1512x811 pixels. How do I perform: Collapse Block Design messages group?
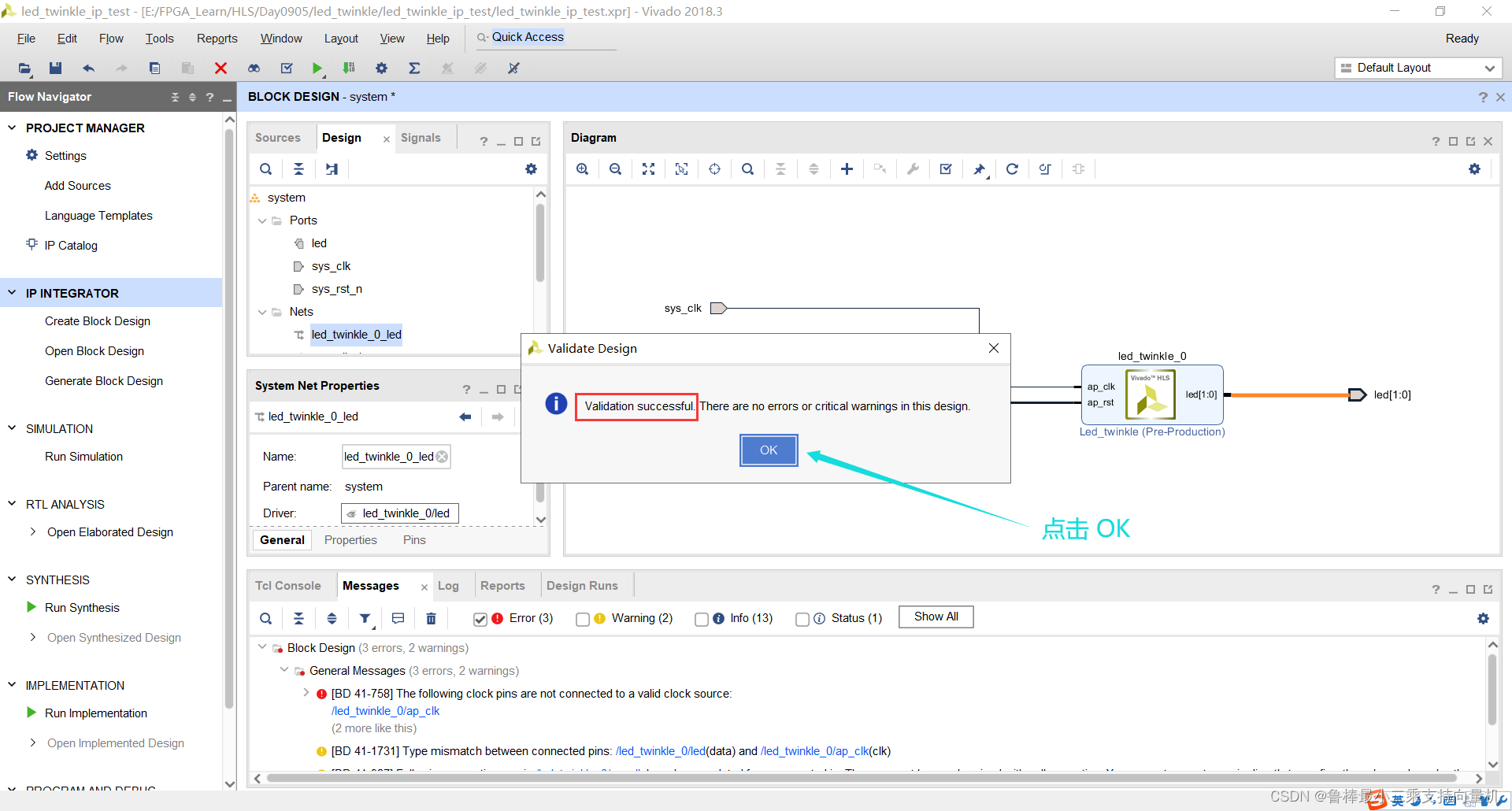(x=262, y=647)
